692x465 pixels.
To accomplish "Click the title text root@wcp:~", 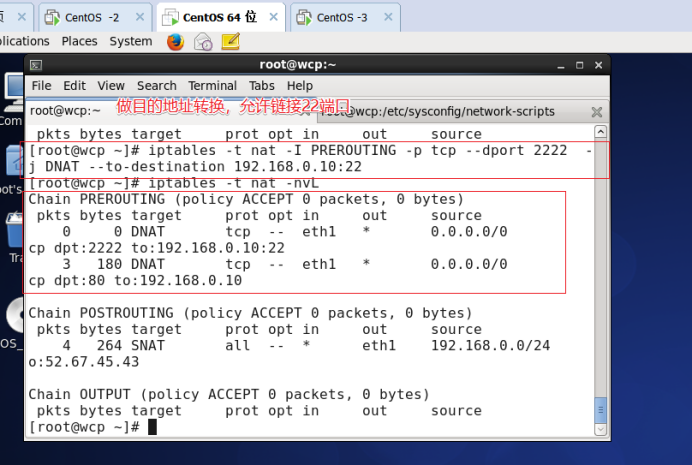I will (297, 65).
